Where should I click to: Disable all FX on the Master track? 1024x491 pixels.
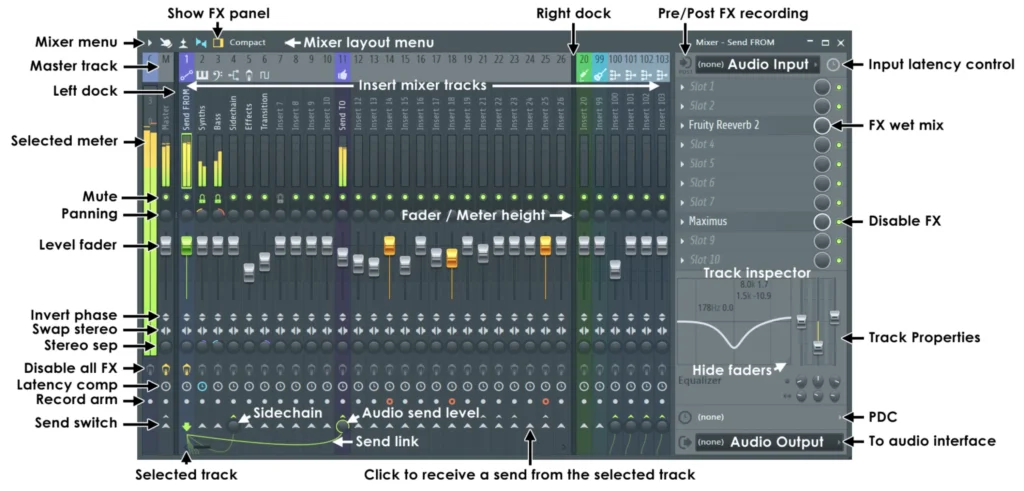tap(166, 370)
